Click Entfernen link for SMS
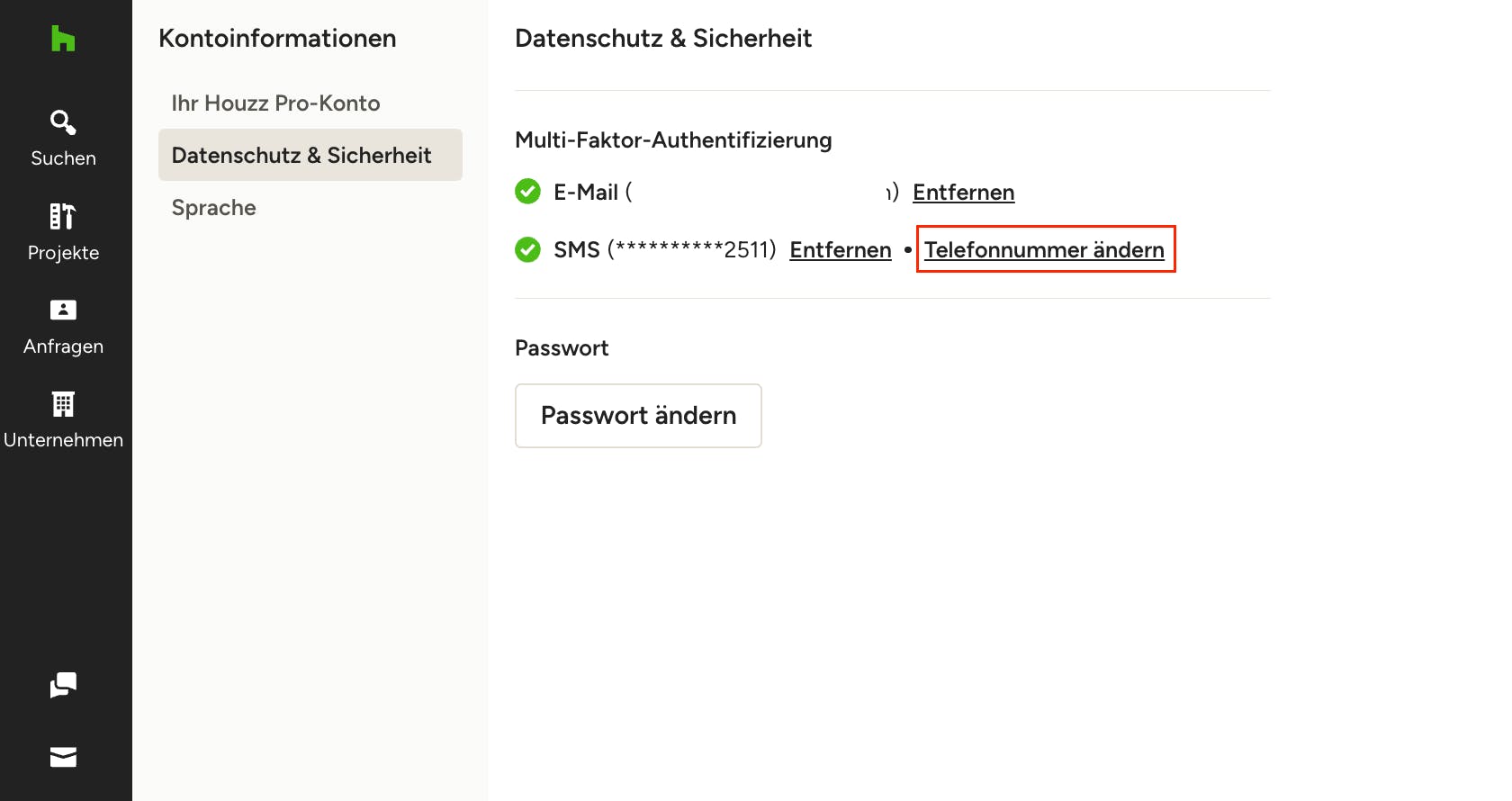The width and height of the screenshot is (1512, 801). coord(841,250)
